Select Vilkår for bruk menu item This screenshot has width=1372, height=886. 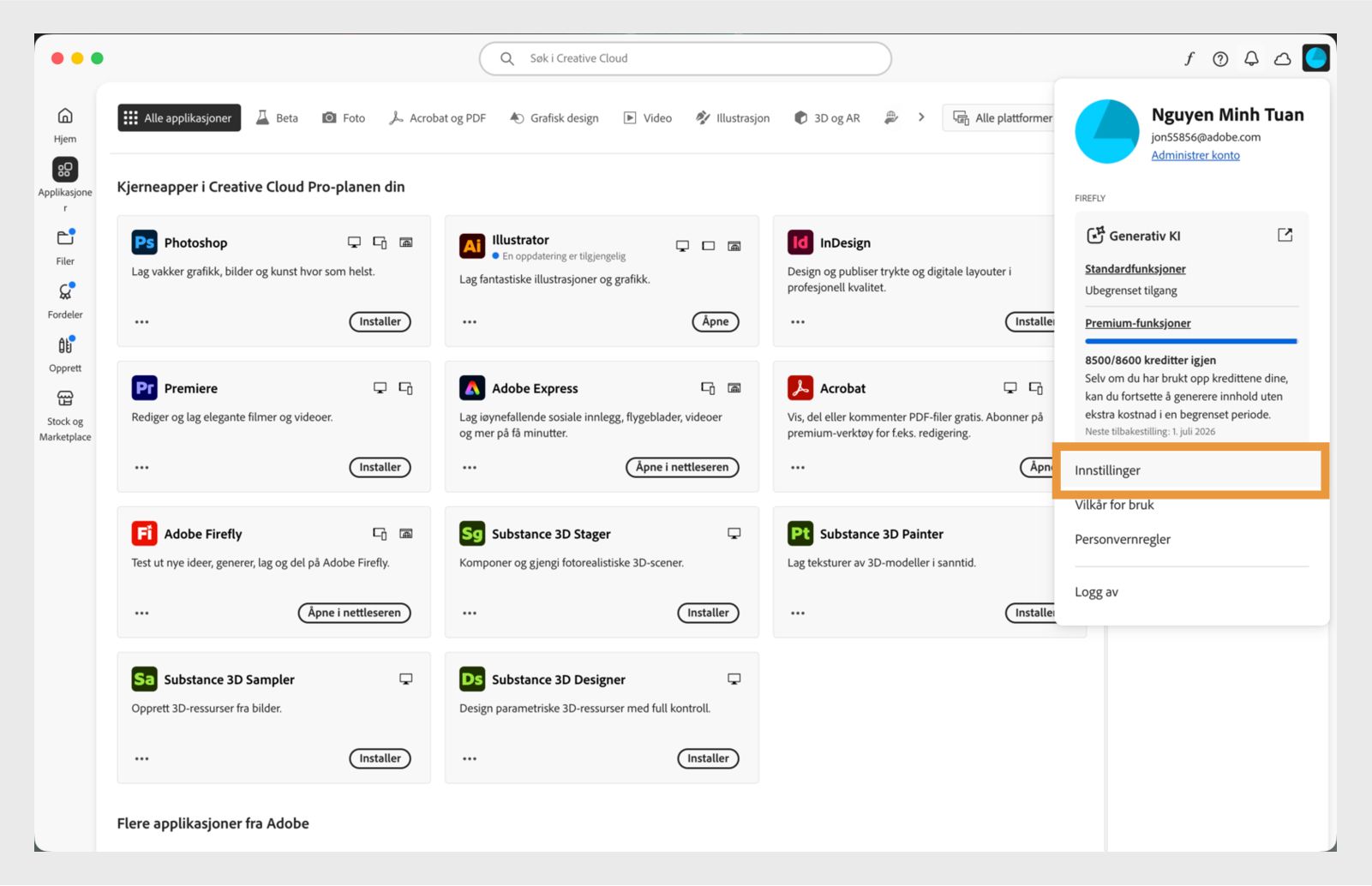[x=1114, y=505]
